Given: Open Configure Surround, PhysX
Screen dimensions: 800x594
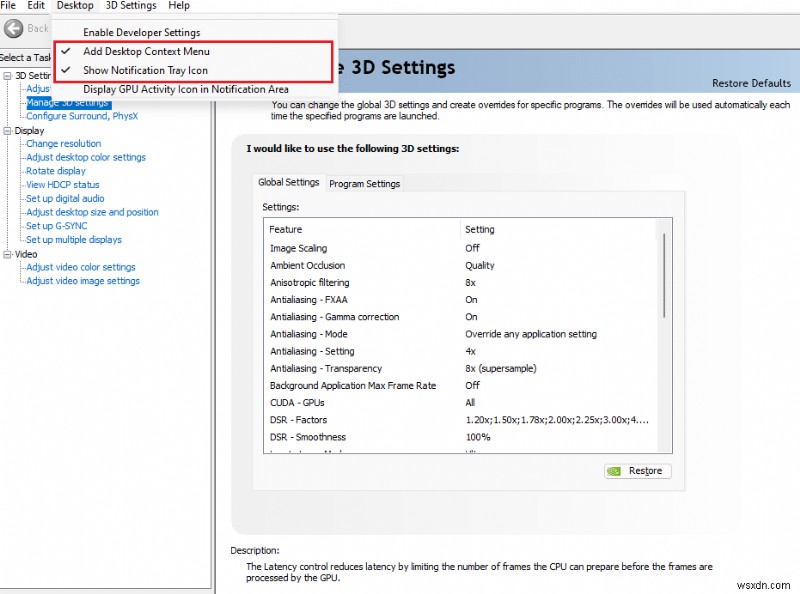Looking at the screenshot, I should 82,116.
